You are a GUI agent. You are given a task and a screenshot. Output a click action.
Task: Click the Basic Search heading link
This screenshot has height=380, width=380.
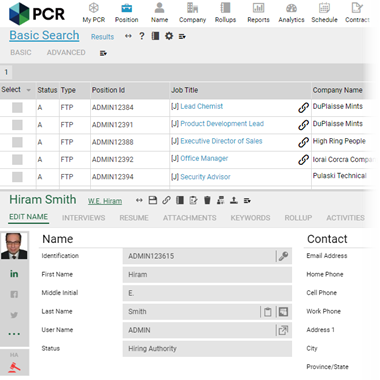[44, 35]
